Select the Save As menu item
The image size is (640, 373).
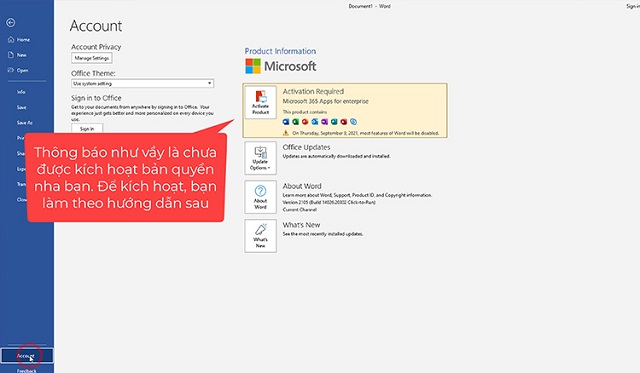(24, 122)
